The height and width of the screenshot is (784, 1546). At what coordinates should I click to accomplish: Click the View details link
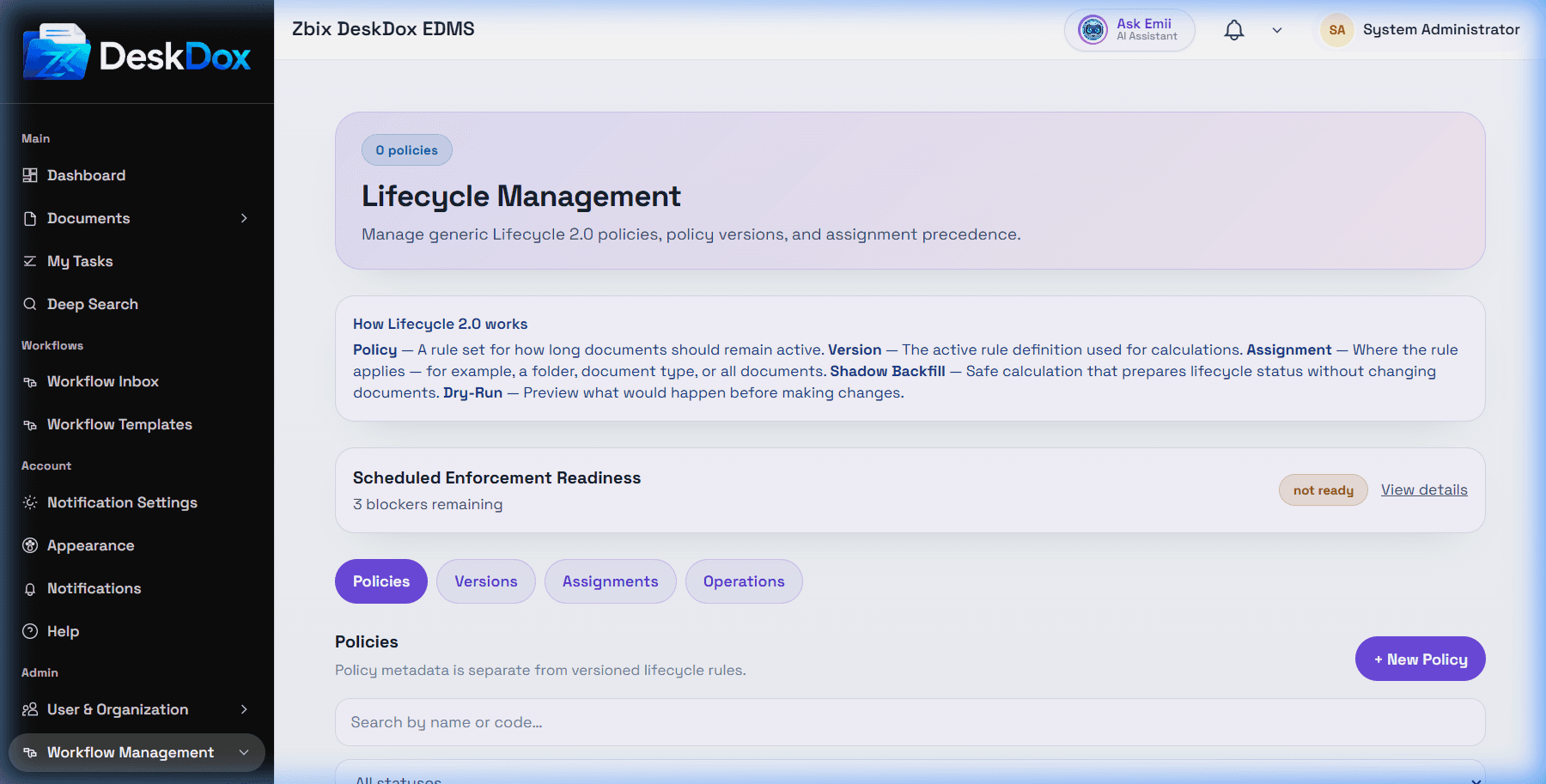click(x=1424, y=489)
